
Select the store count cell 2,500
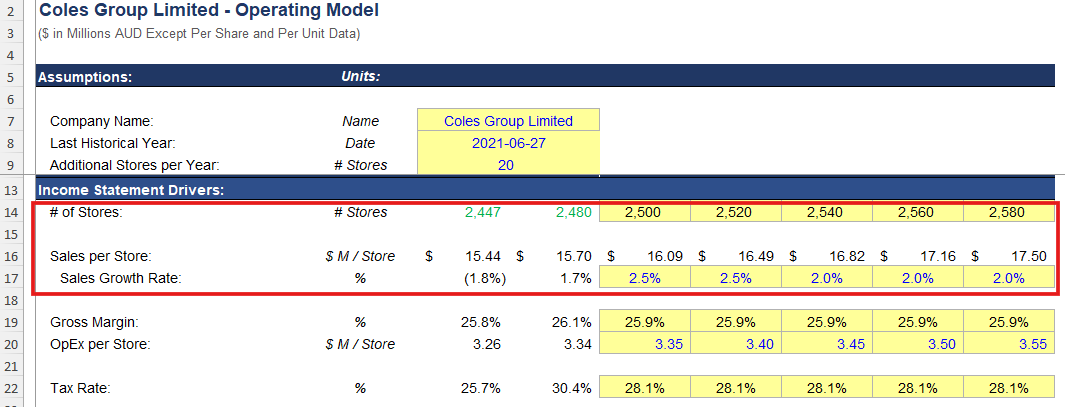tap(645, 213)
